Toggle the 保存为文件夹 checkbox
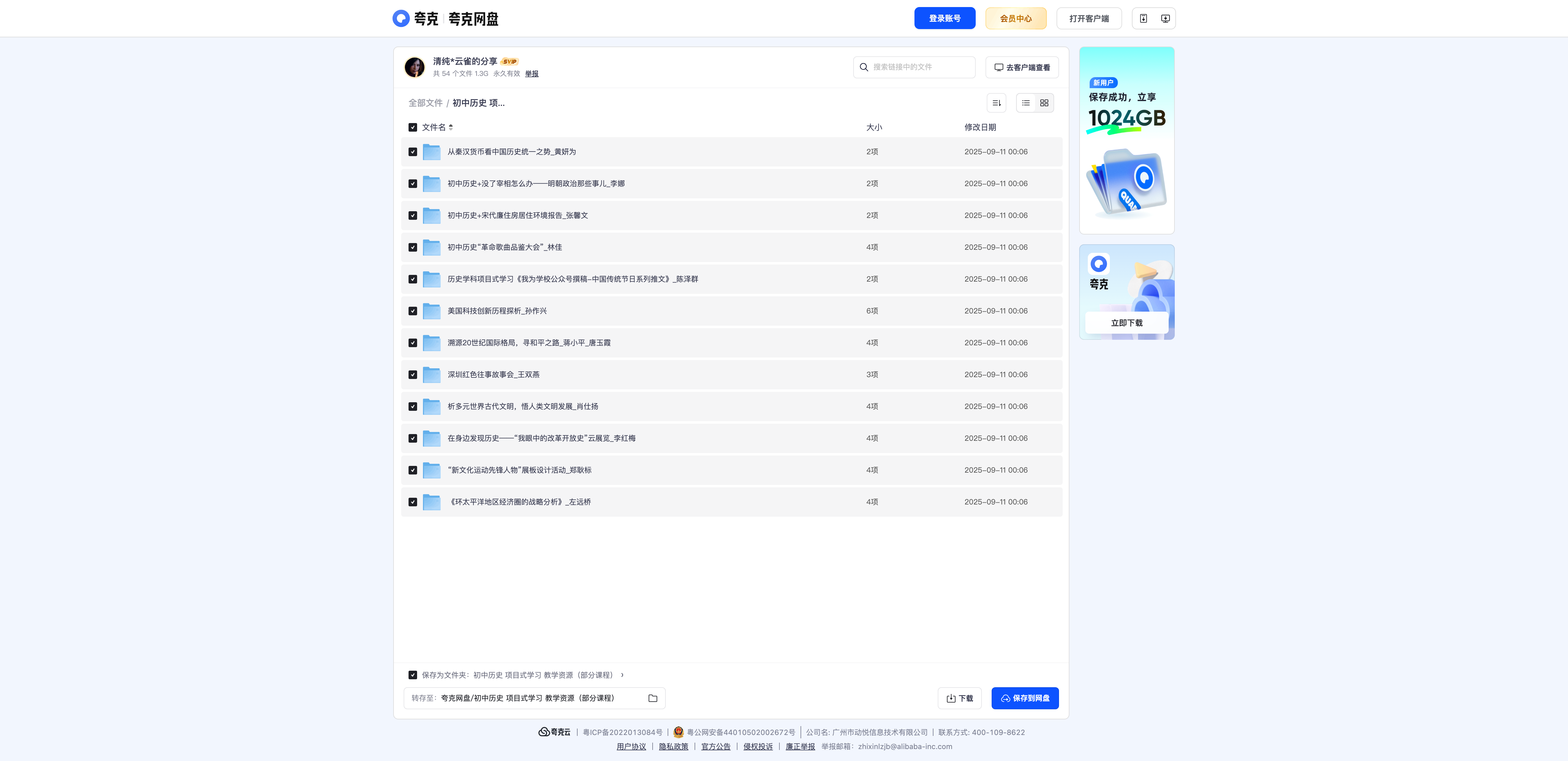1568x761 pixels. coord(413,675)
